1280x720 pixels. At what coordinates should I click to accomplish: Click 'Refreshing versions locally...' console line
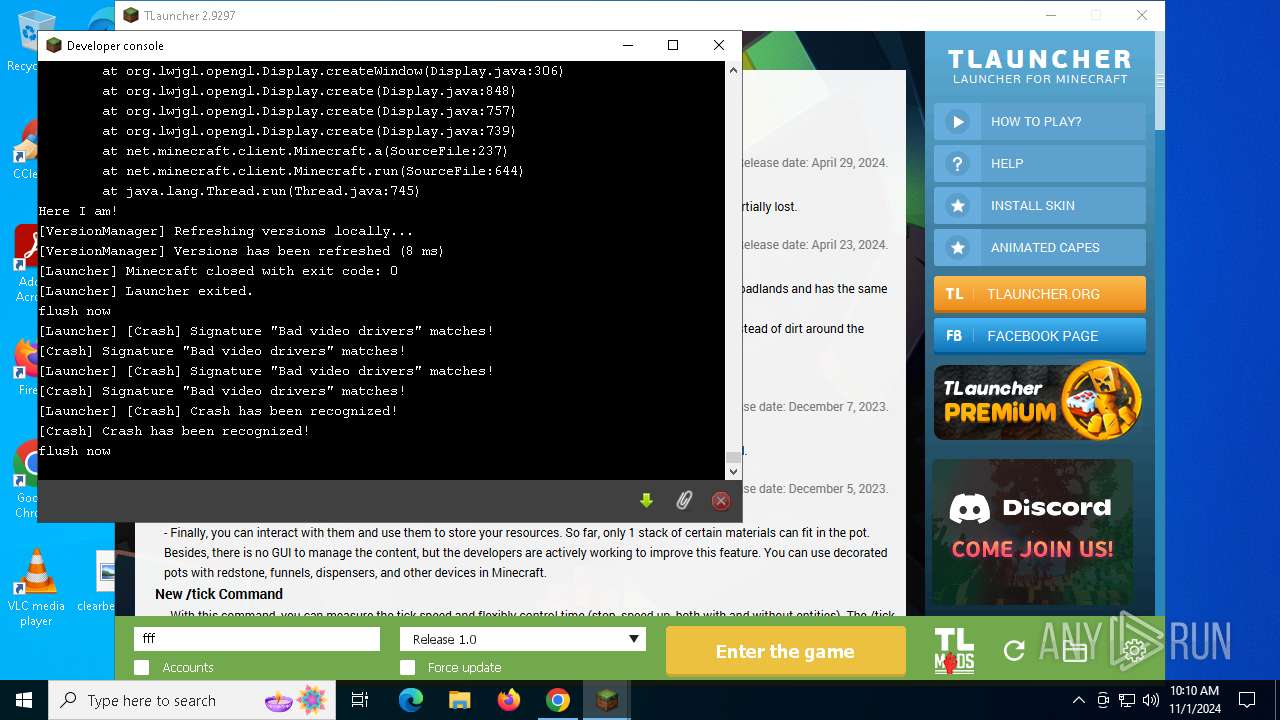[x=226, y=231]
